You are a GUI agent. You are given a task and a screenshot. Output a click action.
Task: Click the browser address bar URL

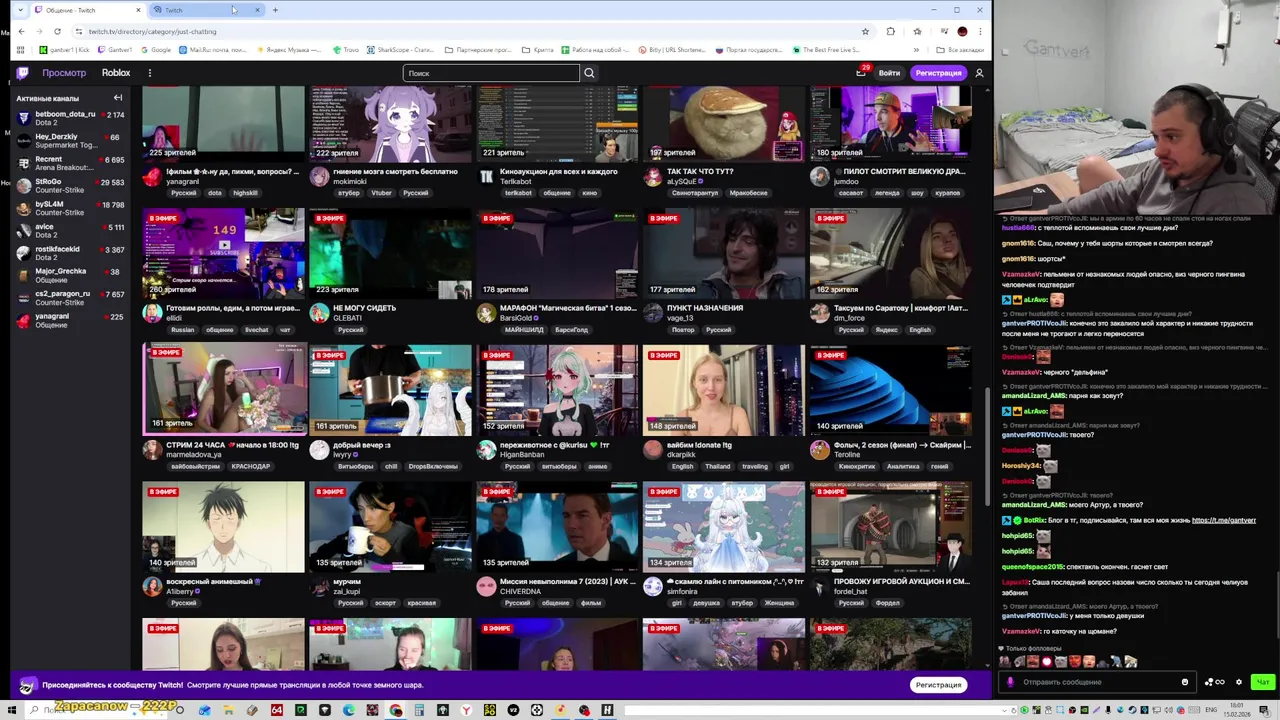click(x=152, y=31)
